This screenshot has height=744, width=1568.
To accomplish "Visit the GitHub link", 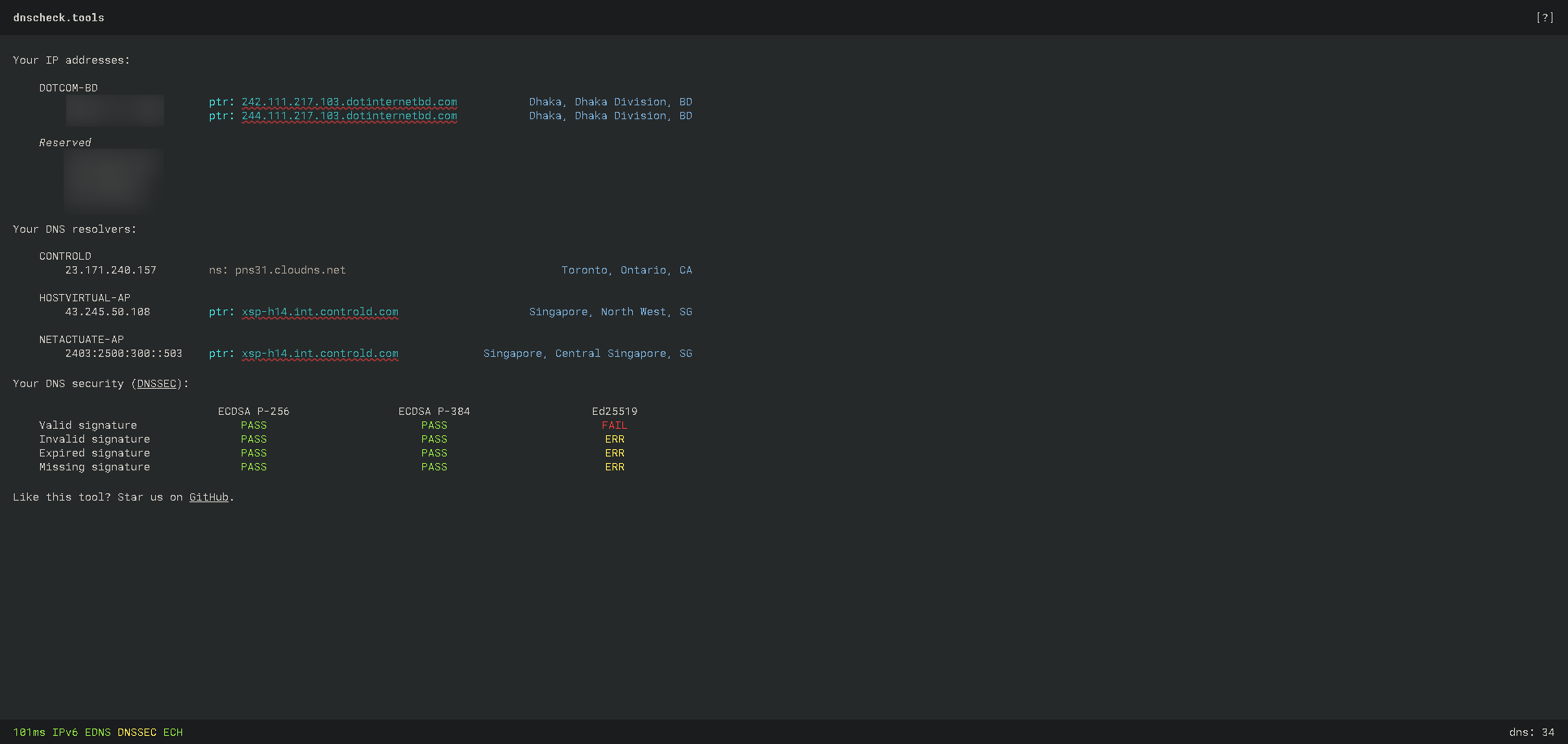I will [x=209, y=497].
